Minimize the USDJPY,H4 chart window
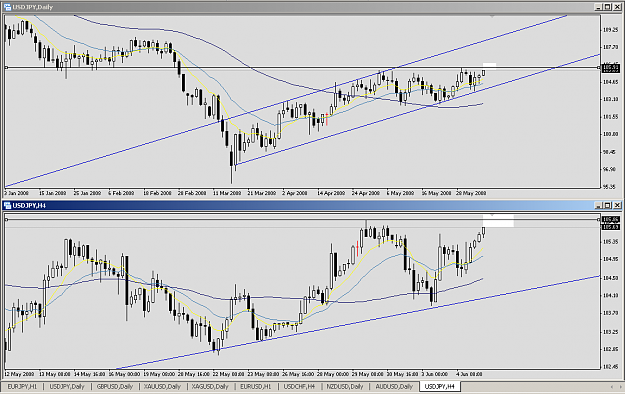This screenshot has height=394, width=625. click(599, 205)
